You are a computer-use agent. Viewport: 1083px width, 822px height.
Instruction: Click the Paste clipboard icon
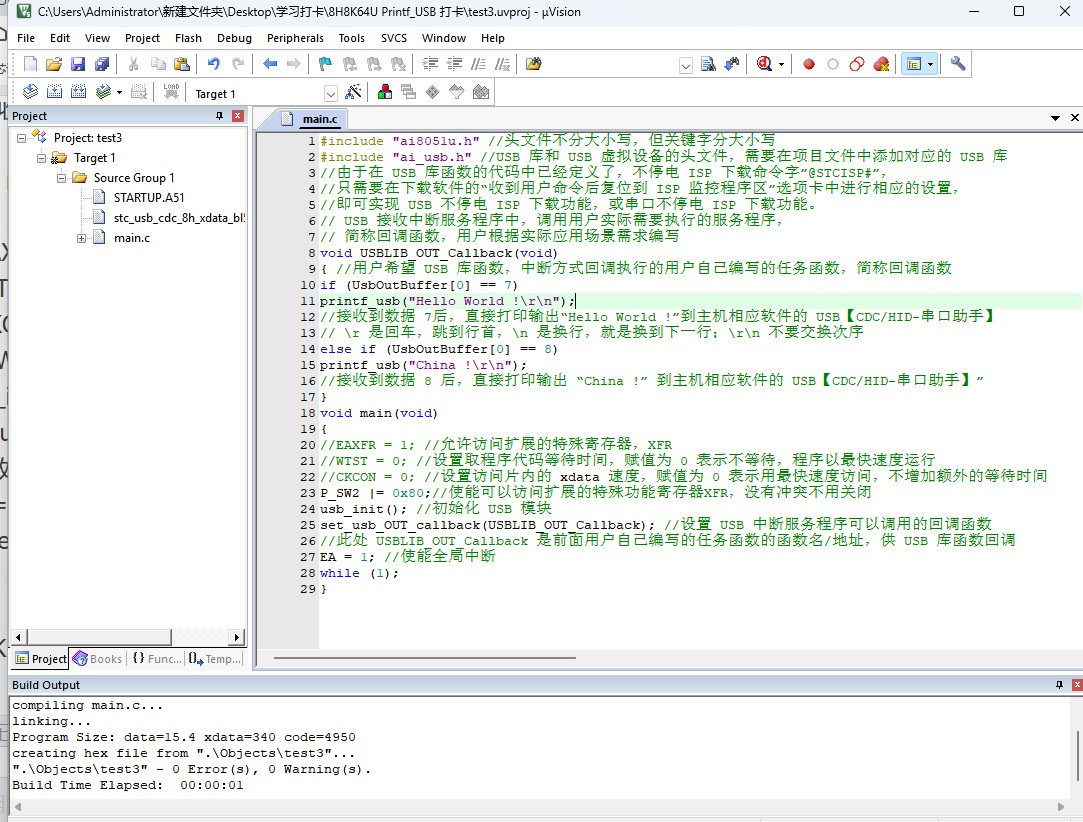pyautogui.click(x=182, y=64)
